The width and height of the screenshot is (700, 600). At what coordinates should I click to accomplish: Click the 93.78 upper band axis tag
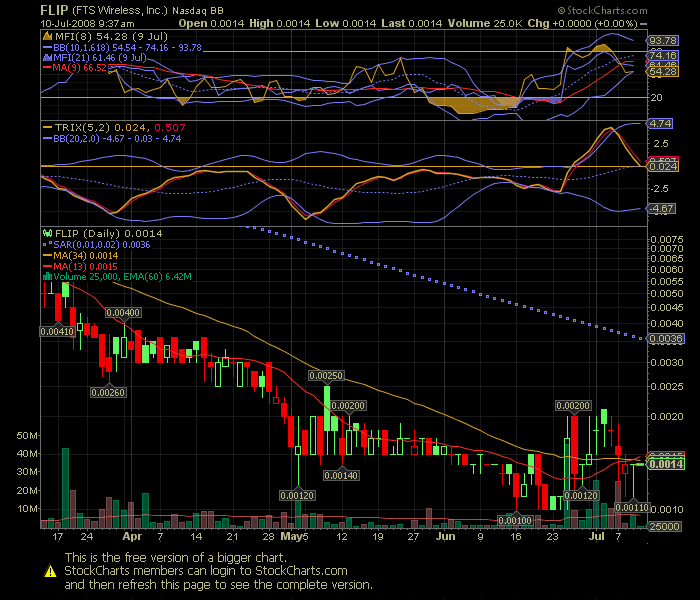coord(662,41)
